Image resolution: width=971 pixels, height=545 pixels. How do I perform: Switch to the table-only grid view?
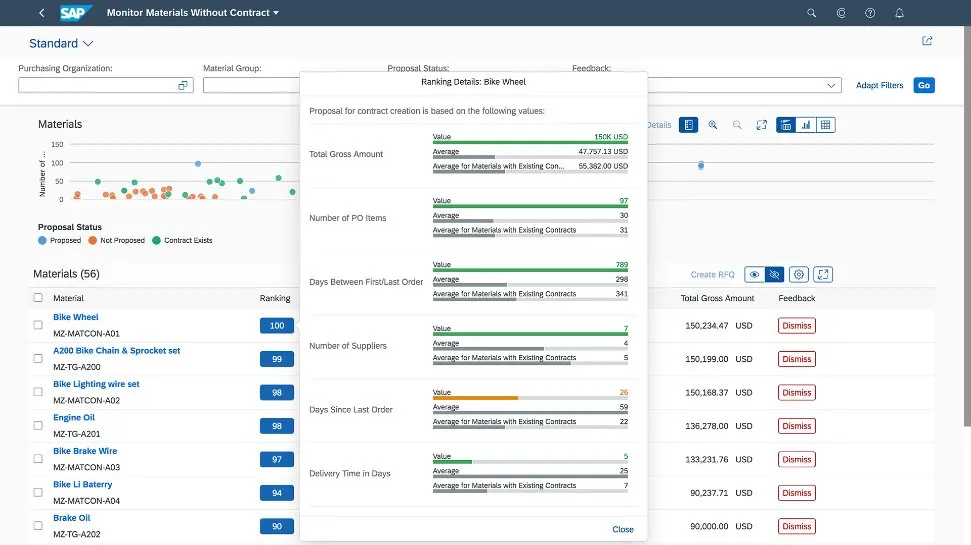tap(825, 125)
